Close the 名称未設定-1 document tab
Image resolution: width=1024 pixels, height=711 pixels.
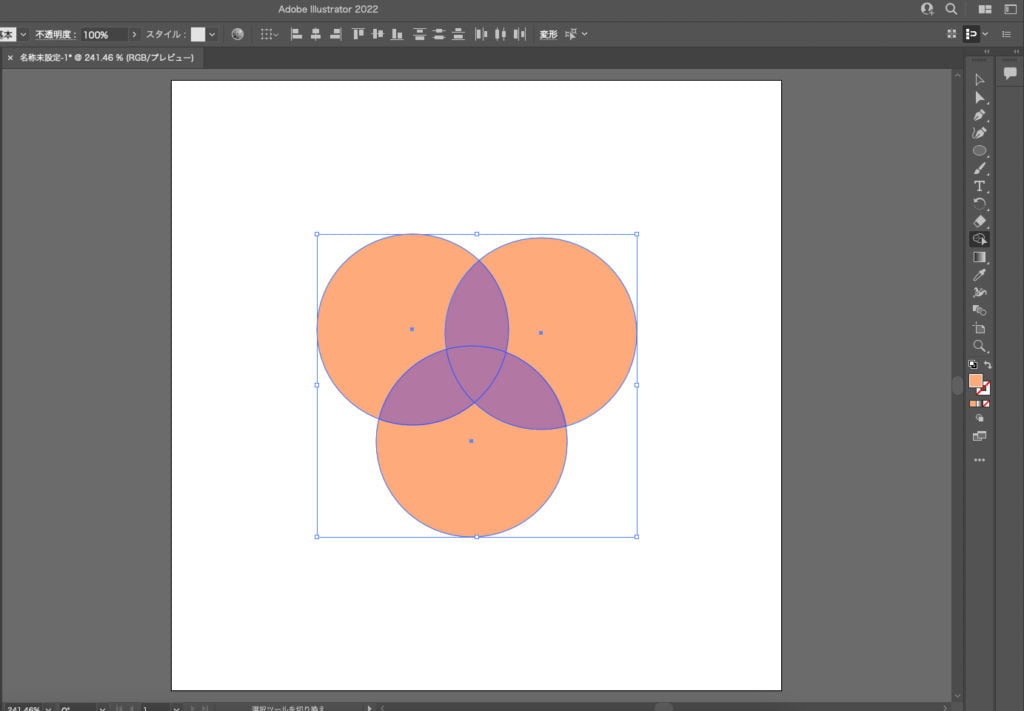pos(10,58)
